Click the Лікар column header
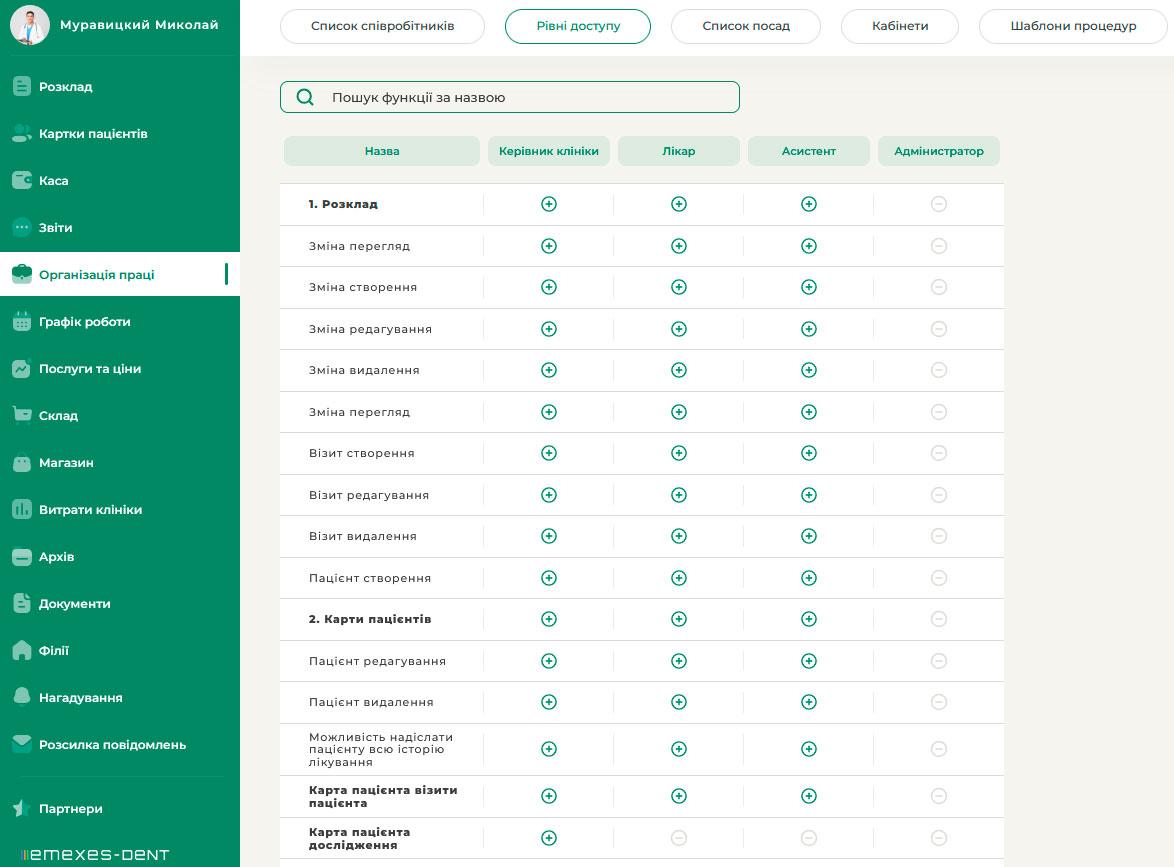The image size is (1174, 867). (679, 151)
